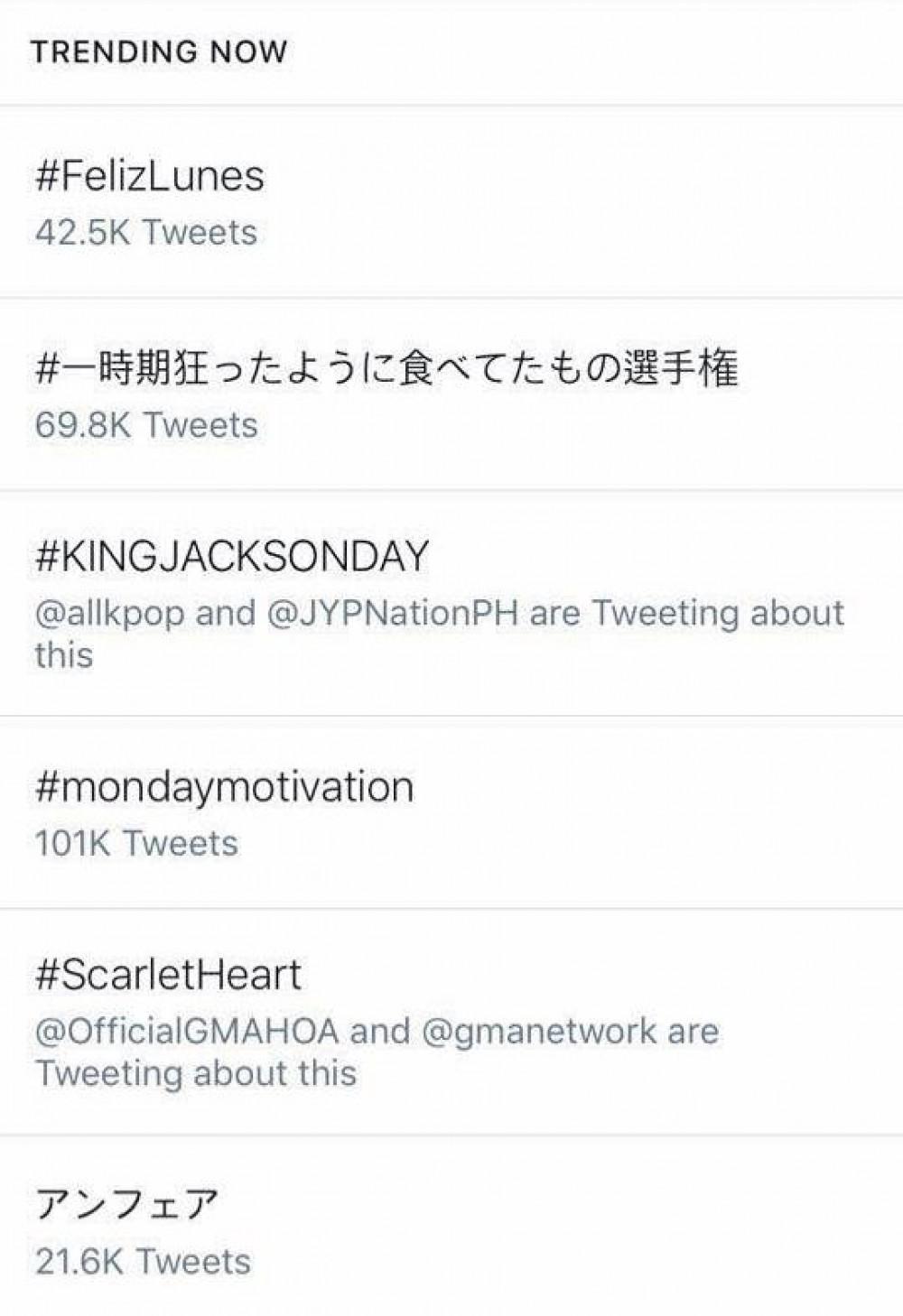The height and width of the screenshot is (1316, 903).
Task: Open the #KINGJACKSONDAY trend
Action: pyautogui.click(x=231, y=556)
